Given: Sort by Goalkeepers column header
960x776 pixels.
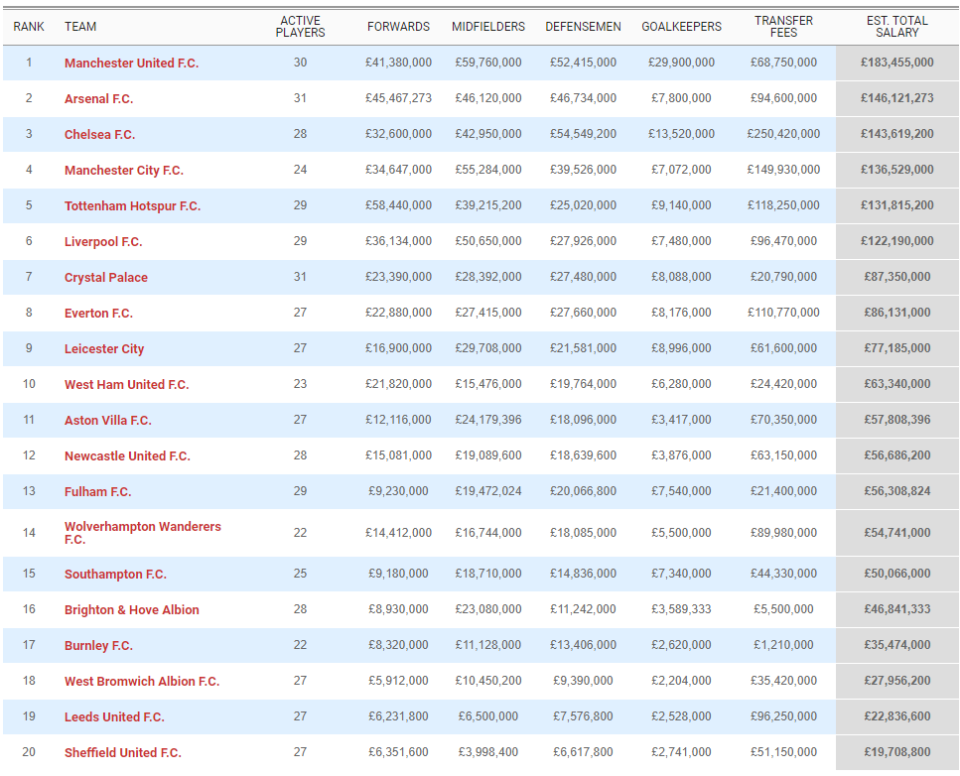Looking at the screenshot, I should tap(681, 27).
